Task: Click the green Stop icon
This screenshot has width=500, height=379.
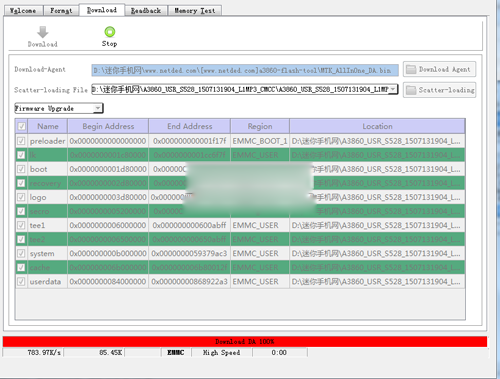Action: click(110, 32)
